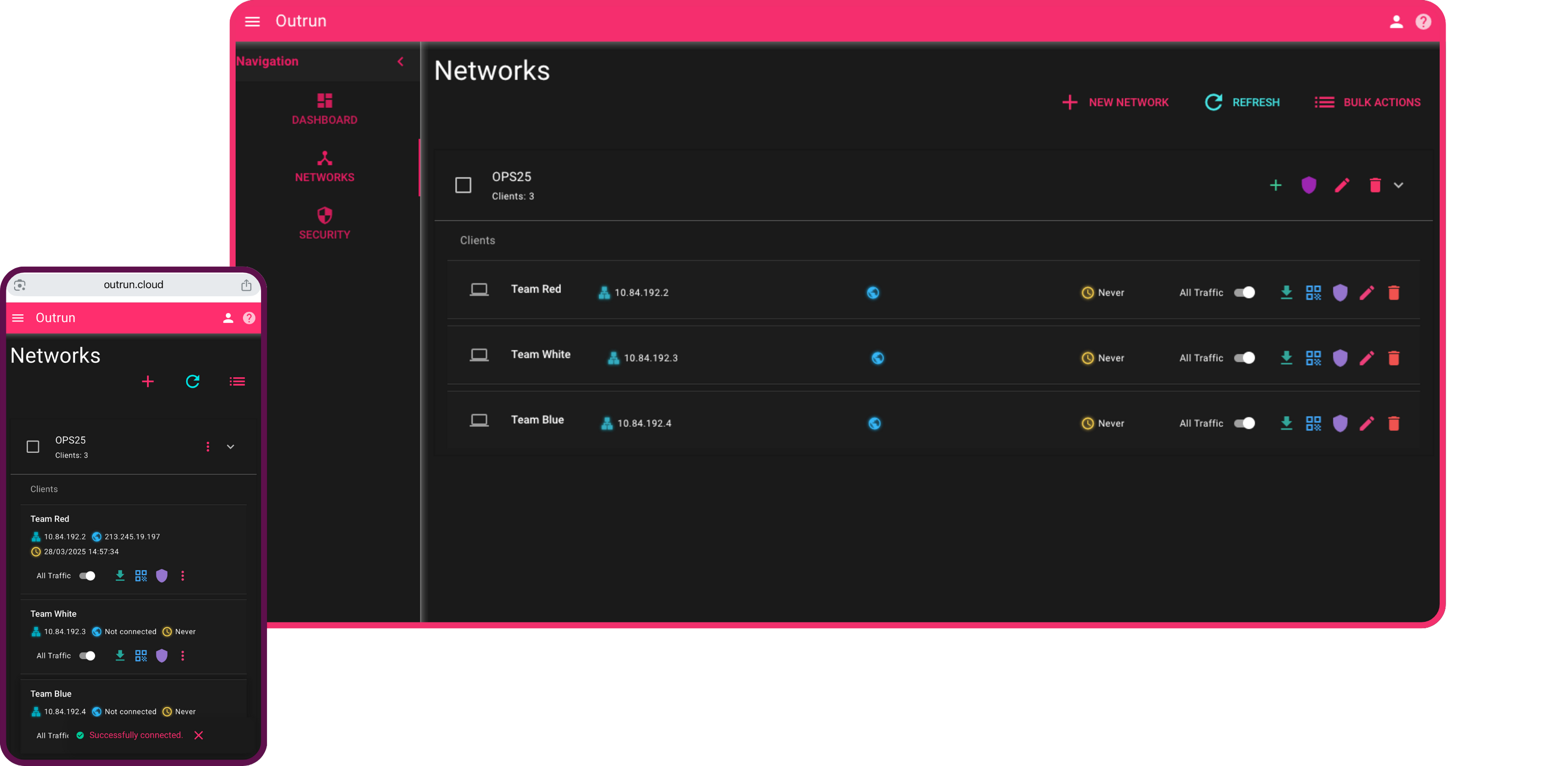
Task: Toggle All Traffic for Team Red on mobile
Action: click(x=88, y=575)
